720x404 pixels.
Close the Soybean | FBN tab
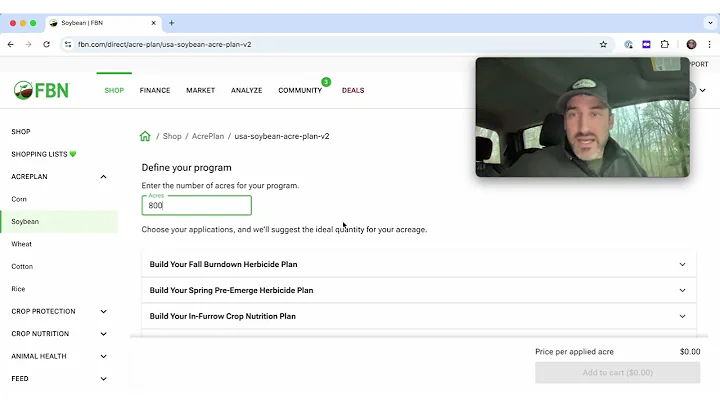pyautogui.click(x=153, y=23)
